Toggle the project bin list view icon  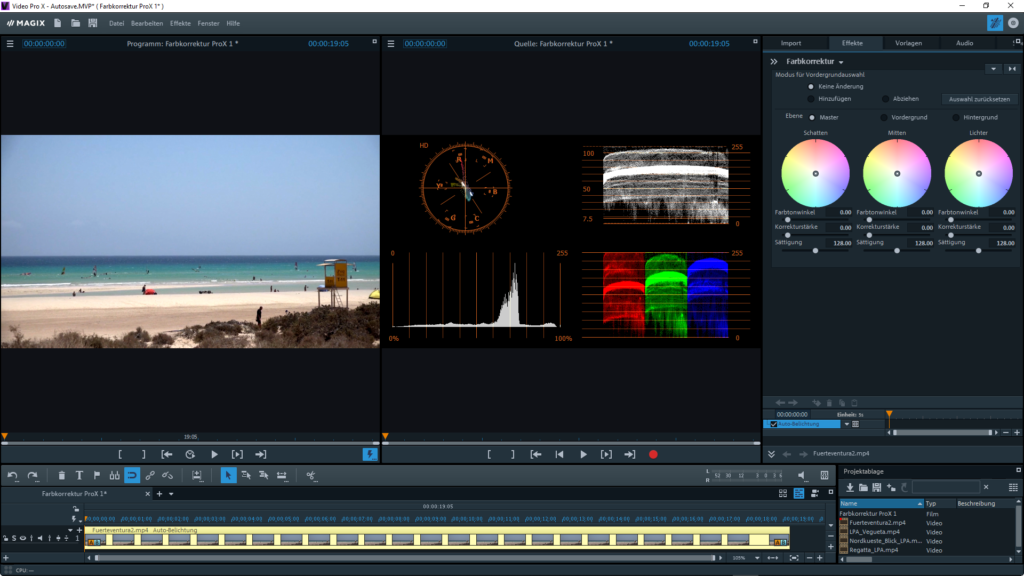pos(1013,487)
